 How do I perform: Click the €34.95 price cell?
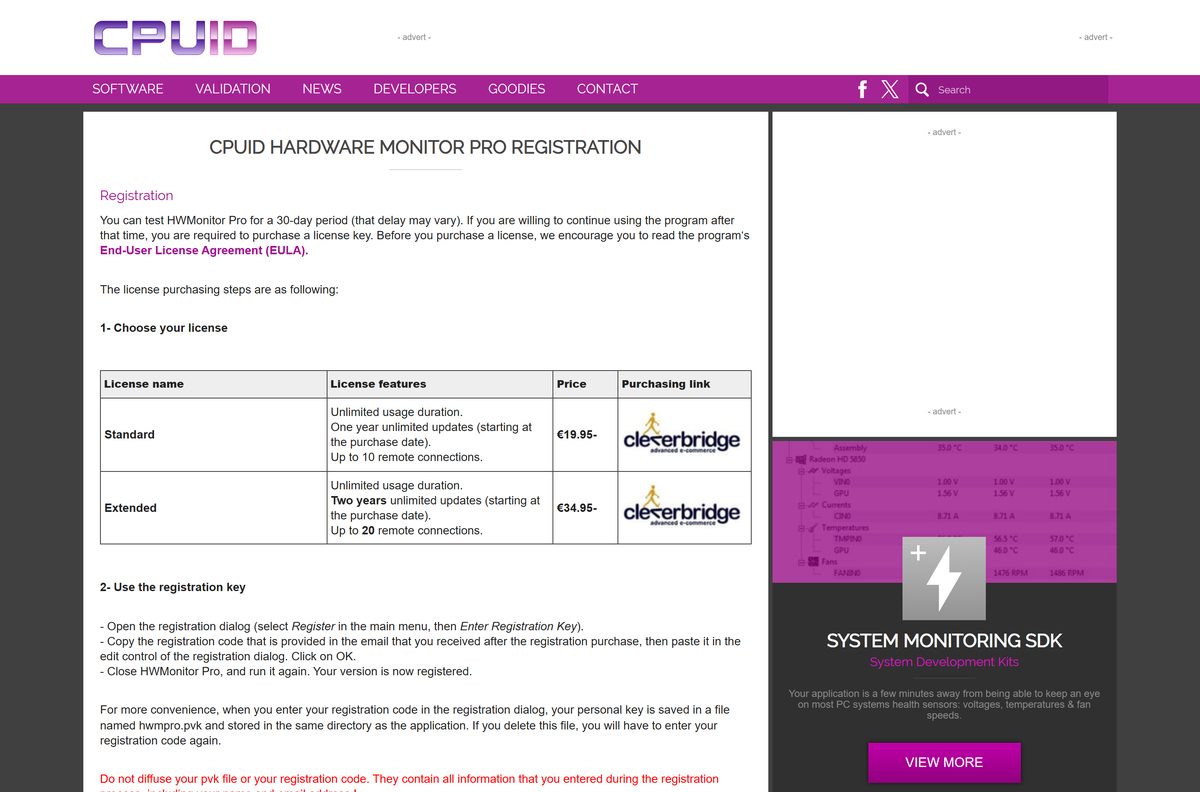point(585,507)
